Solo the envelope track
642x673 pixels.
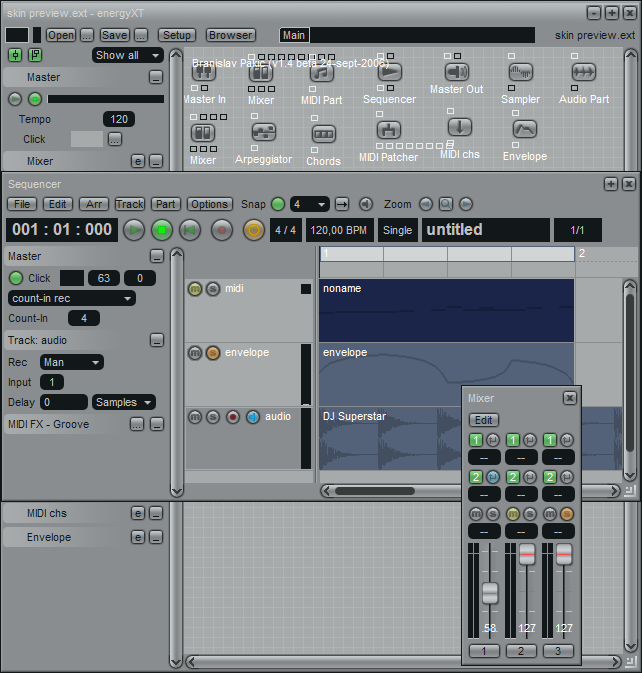tap(213, 353)
